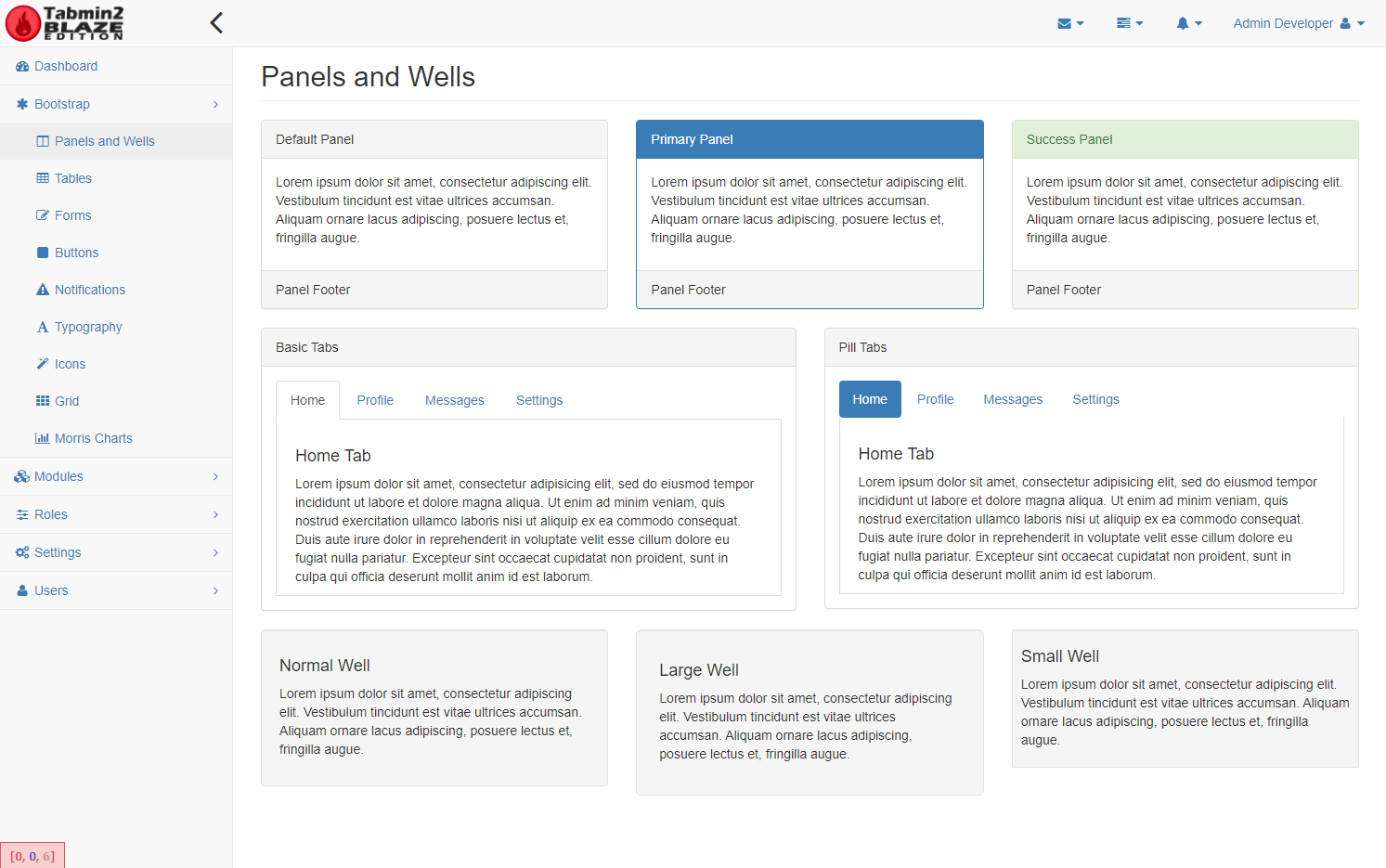Click the Default Panel header
1386x868 pixels.
[434, 139]
